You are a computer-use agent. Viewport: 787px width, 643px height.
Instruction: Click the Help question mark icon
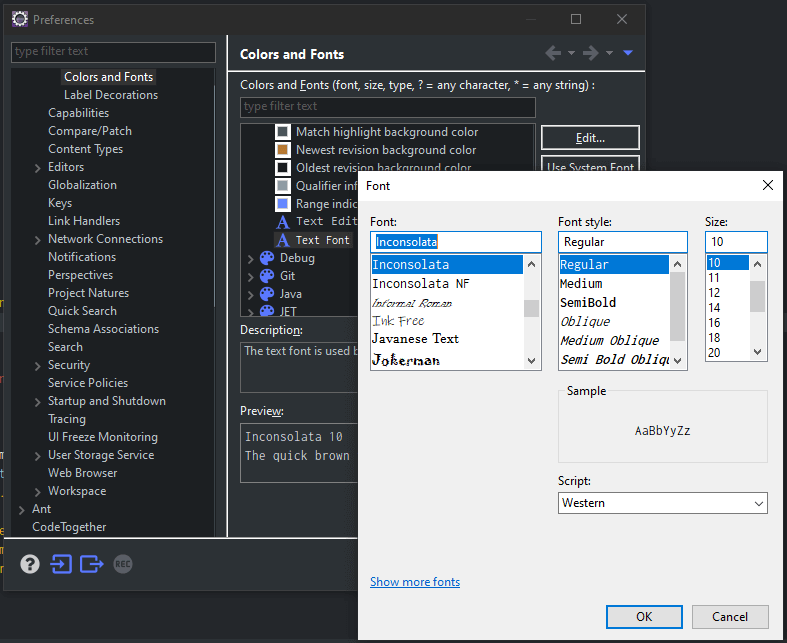click(30, 564)
